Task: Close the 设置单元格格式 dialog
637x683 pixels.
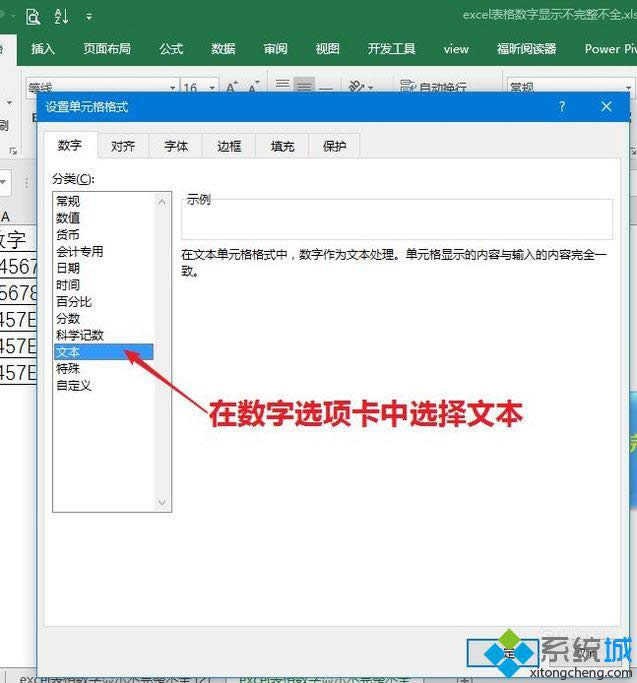Action: (x=606, y=106)
